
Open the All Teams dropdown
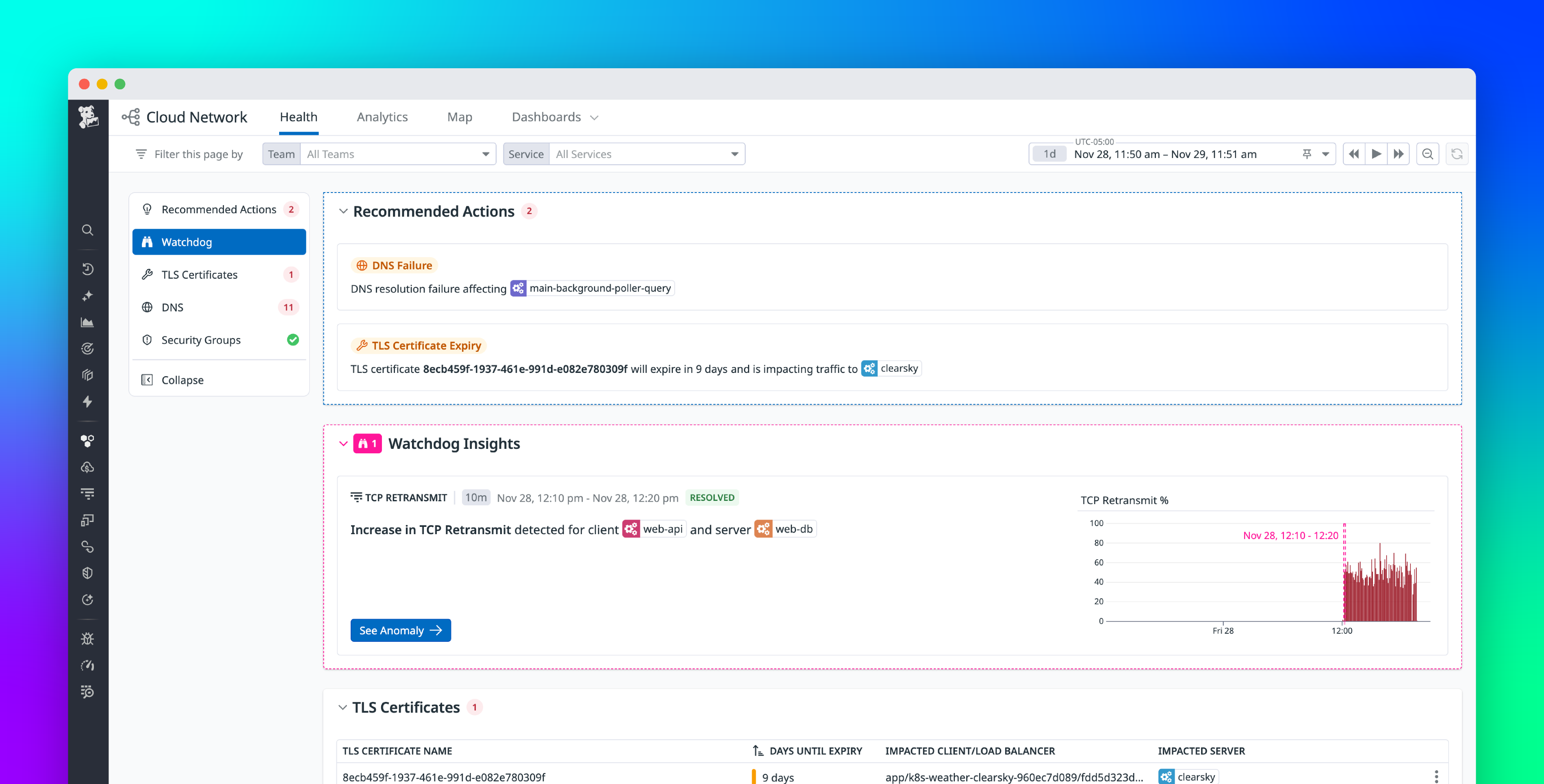click(x=397, y=154)
